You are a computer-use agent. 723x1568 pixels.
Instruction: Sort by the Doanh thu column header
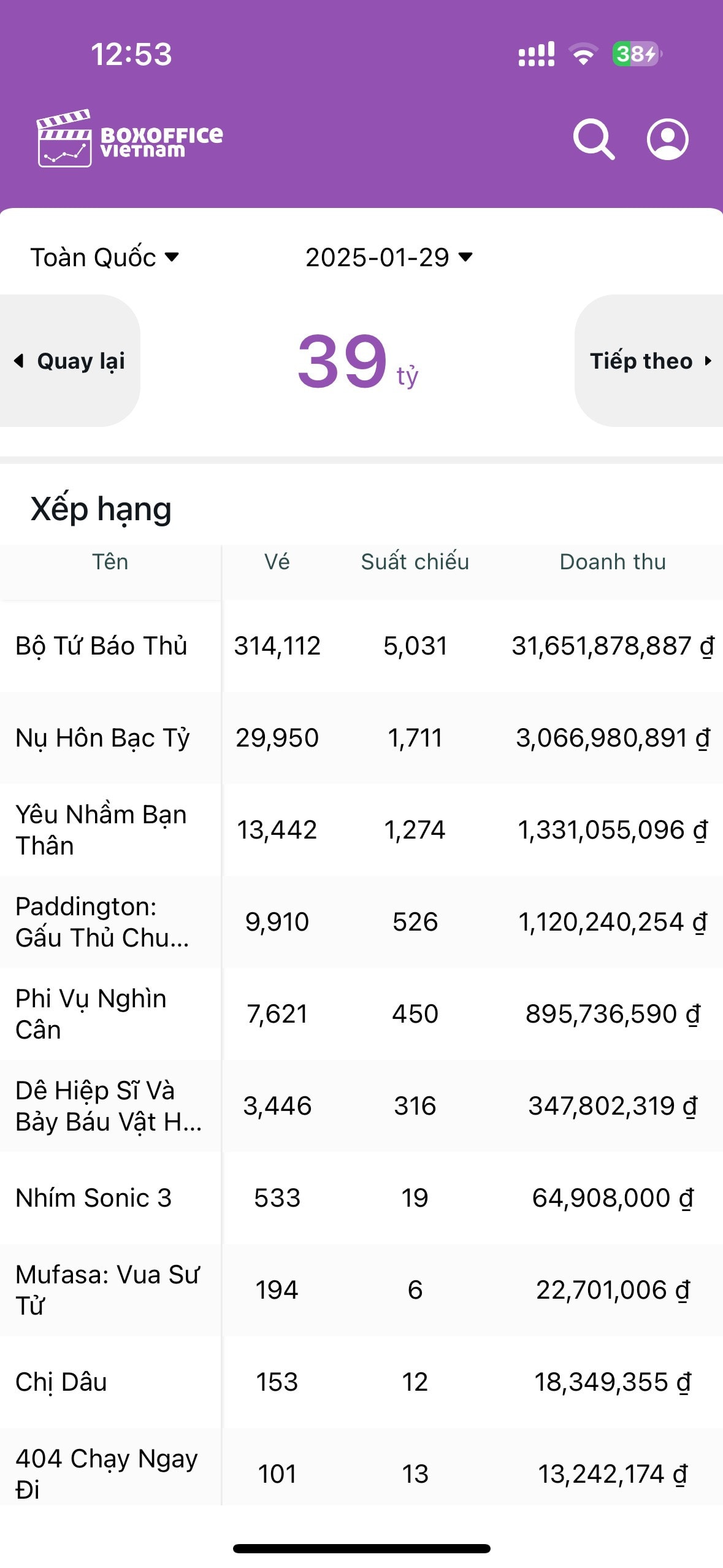point(613,562)
